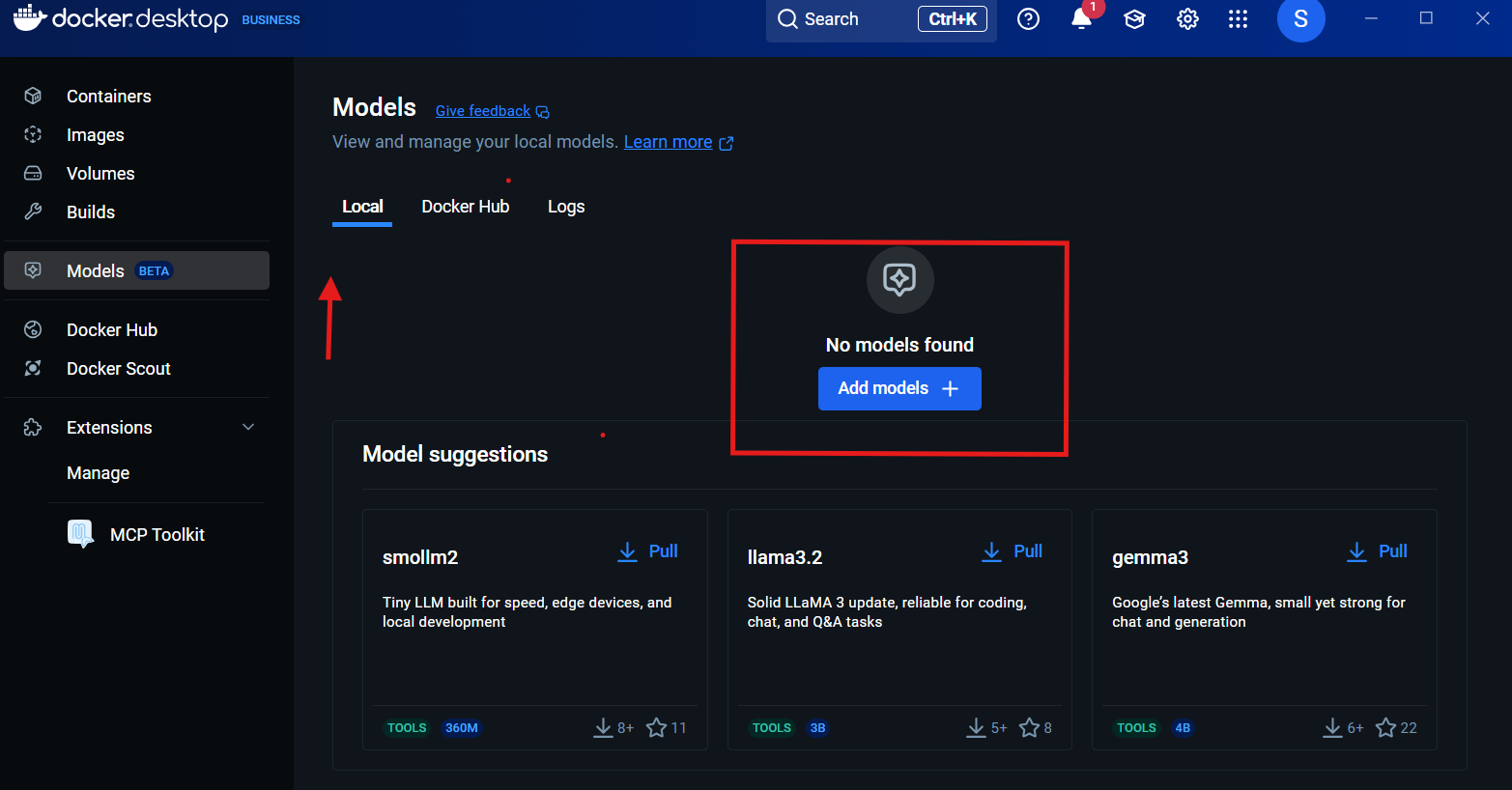Open notifications bell icon

1082,19
